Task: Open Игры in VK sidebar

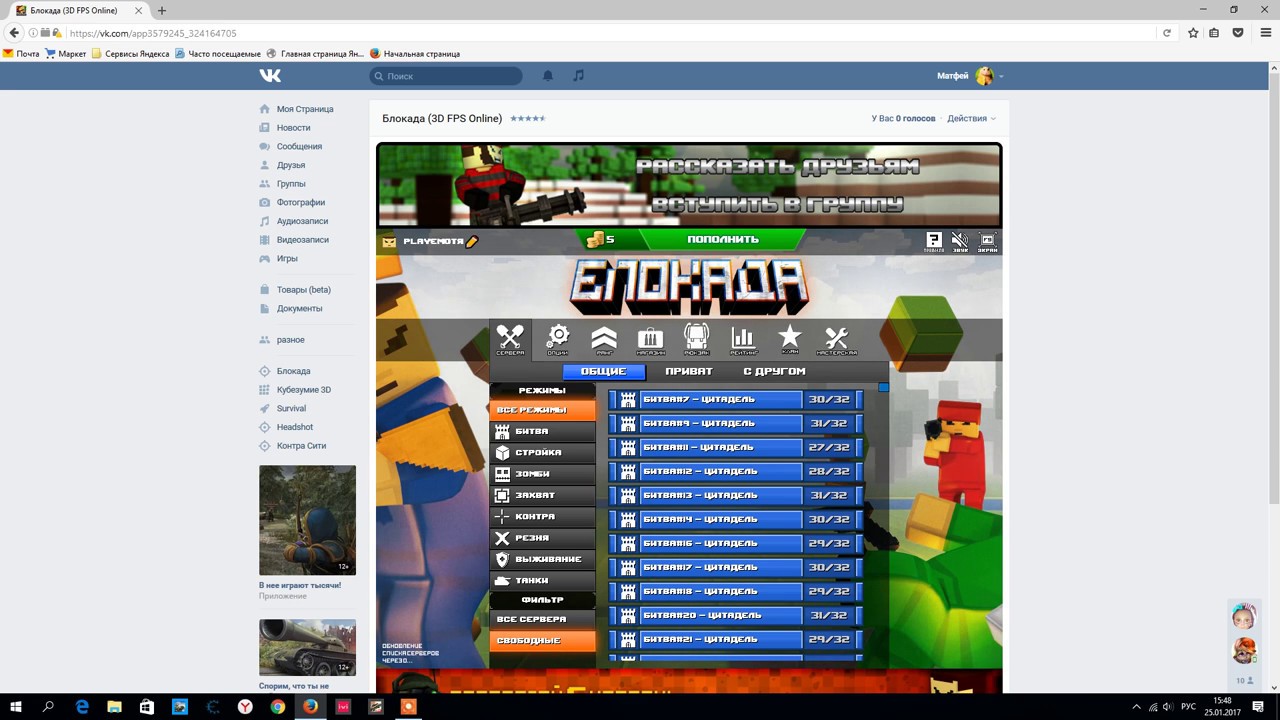Action: click(x=287, y=258)
